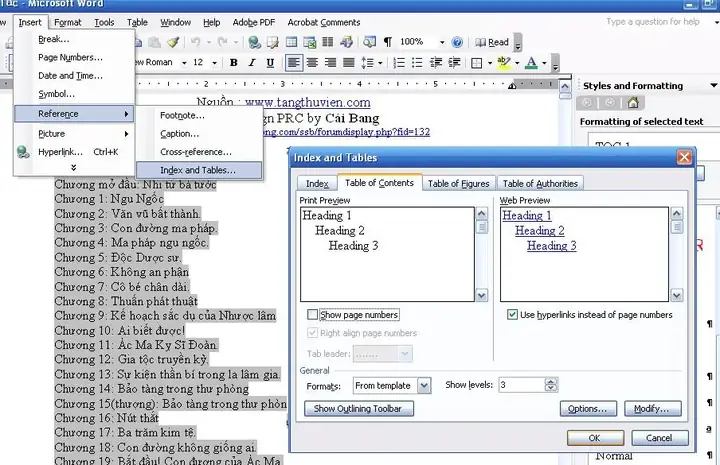Toggle Underline formatting
Image resolution: width=720 pixels, height=465 pixels.
click(x=270, y=62)
